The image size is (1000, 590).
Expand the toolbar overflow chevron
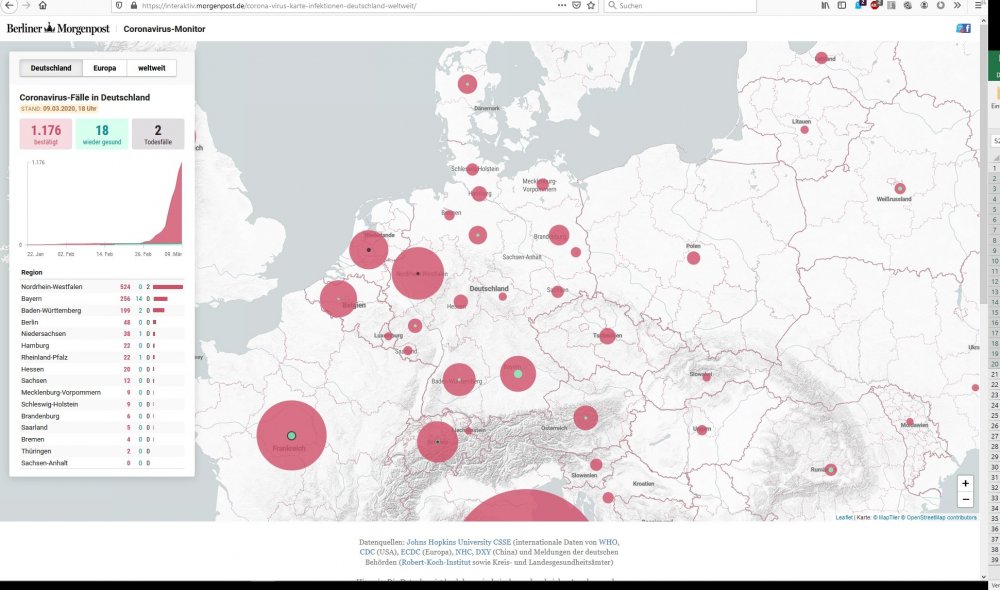[957, 5]
